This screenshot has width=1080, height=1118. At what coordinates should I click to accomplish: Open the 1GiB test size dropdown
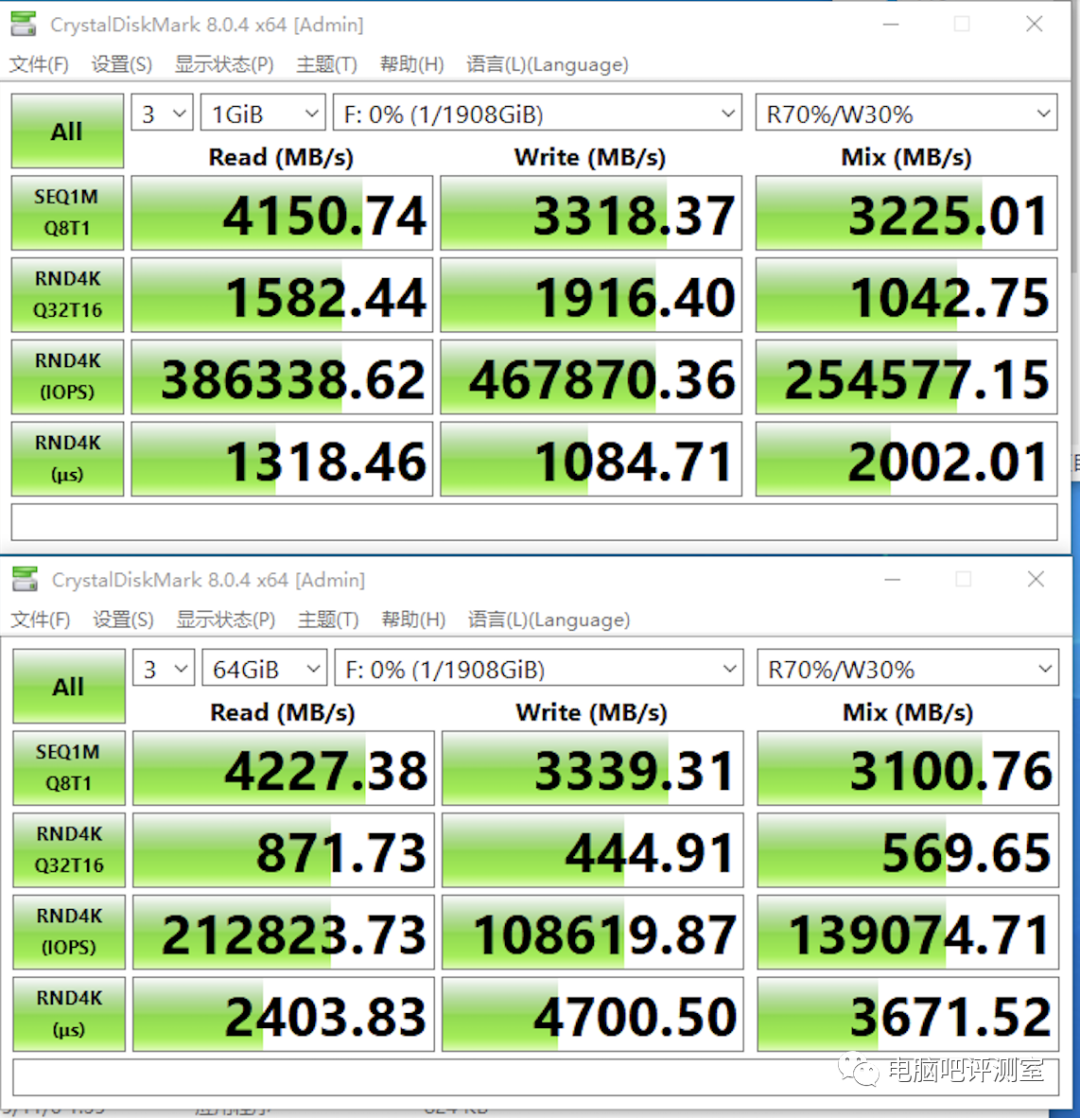[x=262, y=113]
